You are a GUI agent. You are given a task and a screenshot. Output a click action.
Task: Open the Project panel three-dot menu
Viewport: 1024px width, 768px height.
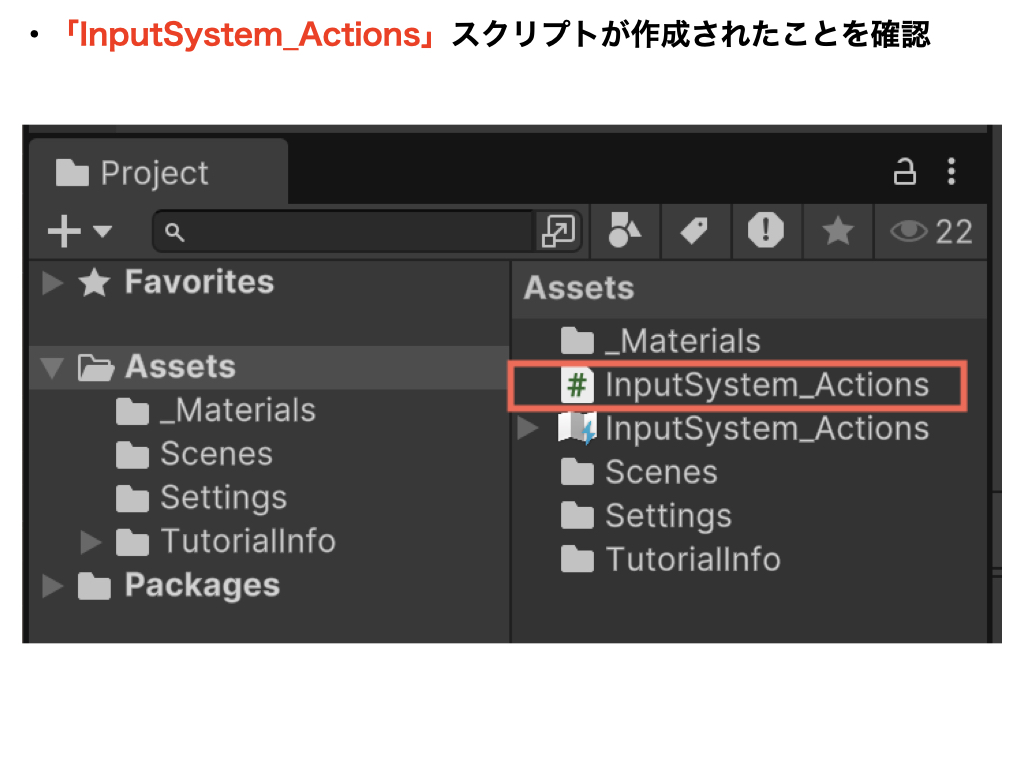click(951, 172)
